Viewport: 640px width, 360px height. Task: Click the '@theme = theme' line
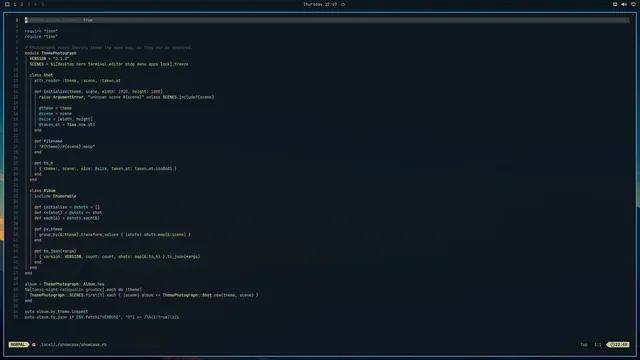[55, 108]
